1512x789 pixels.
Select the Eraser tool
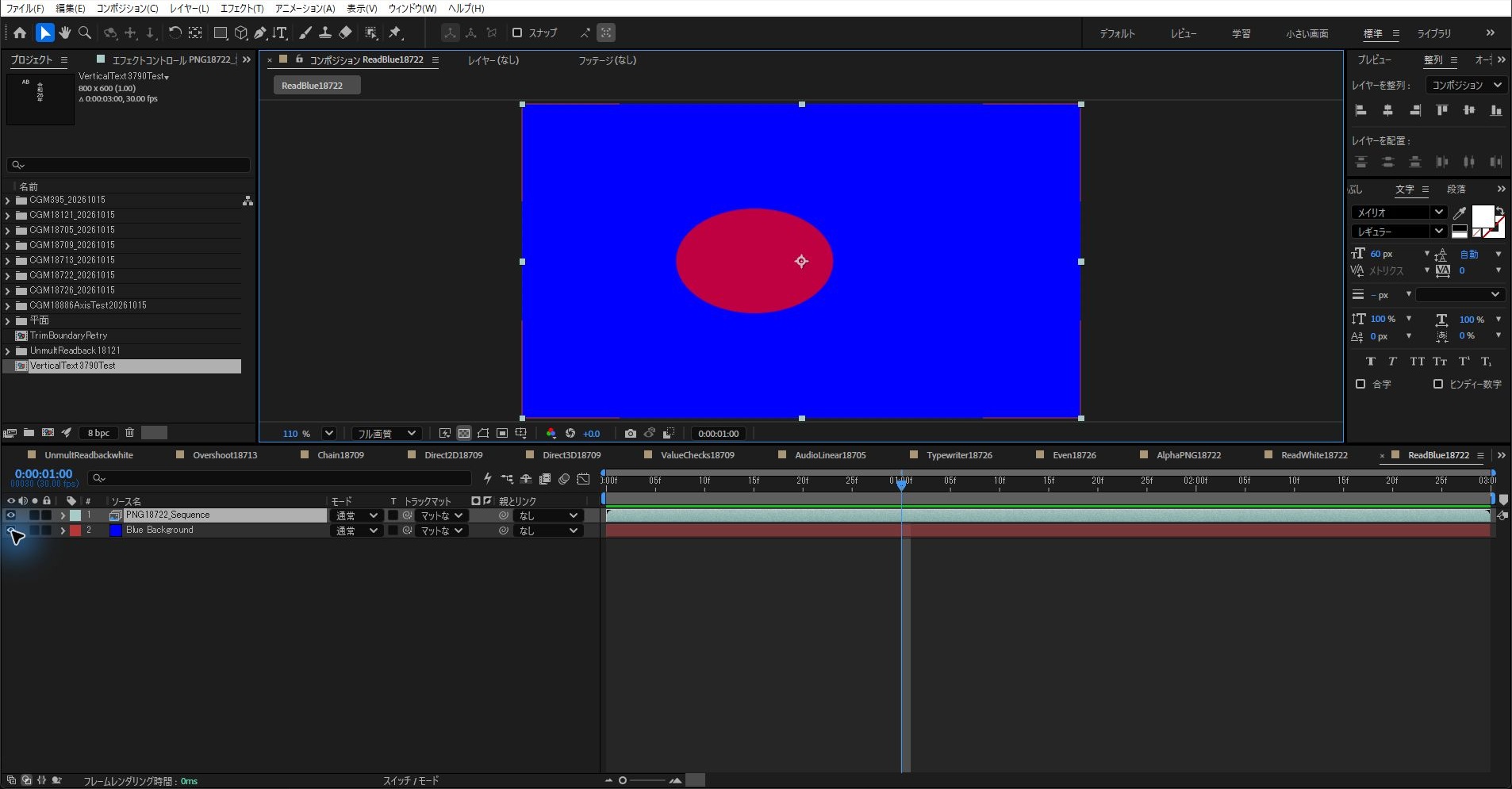[x=345, y=33]
